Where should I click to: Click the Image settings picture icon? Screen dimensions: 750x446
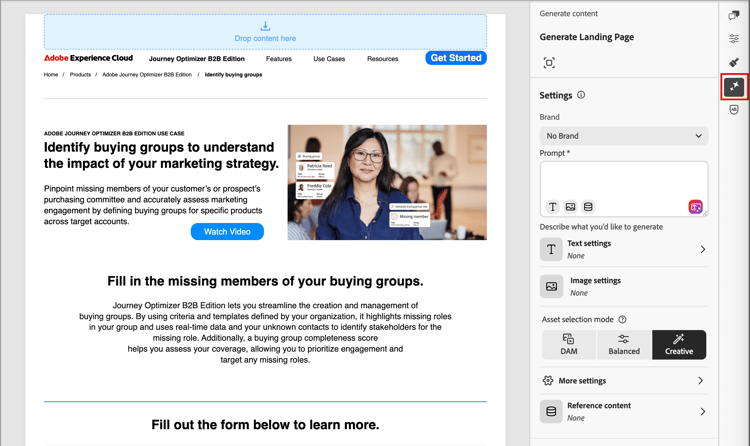[x=551, y=286]
